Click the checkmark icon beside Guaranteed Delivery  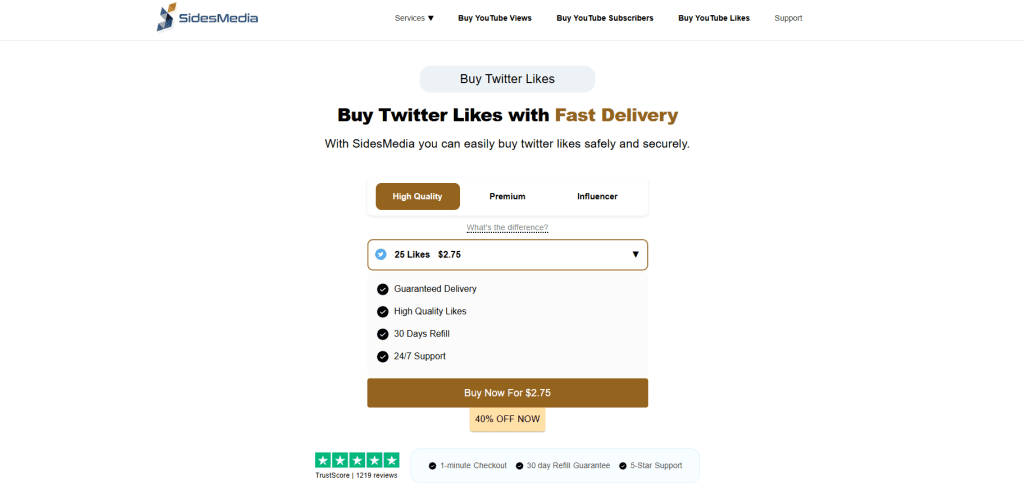tap(383, 289)
